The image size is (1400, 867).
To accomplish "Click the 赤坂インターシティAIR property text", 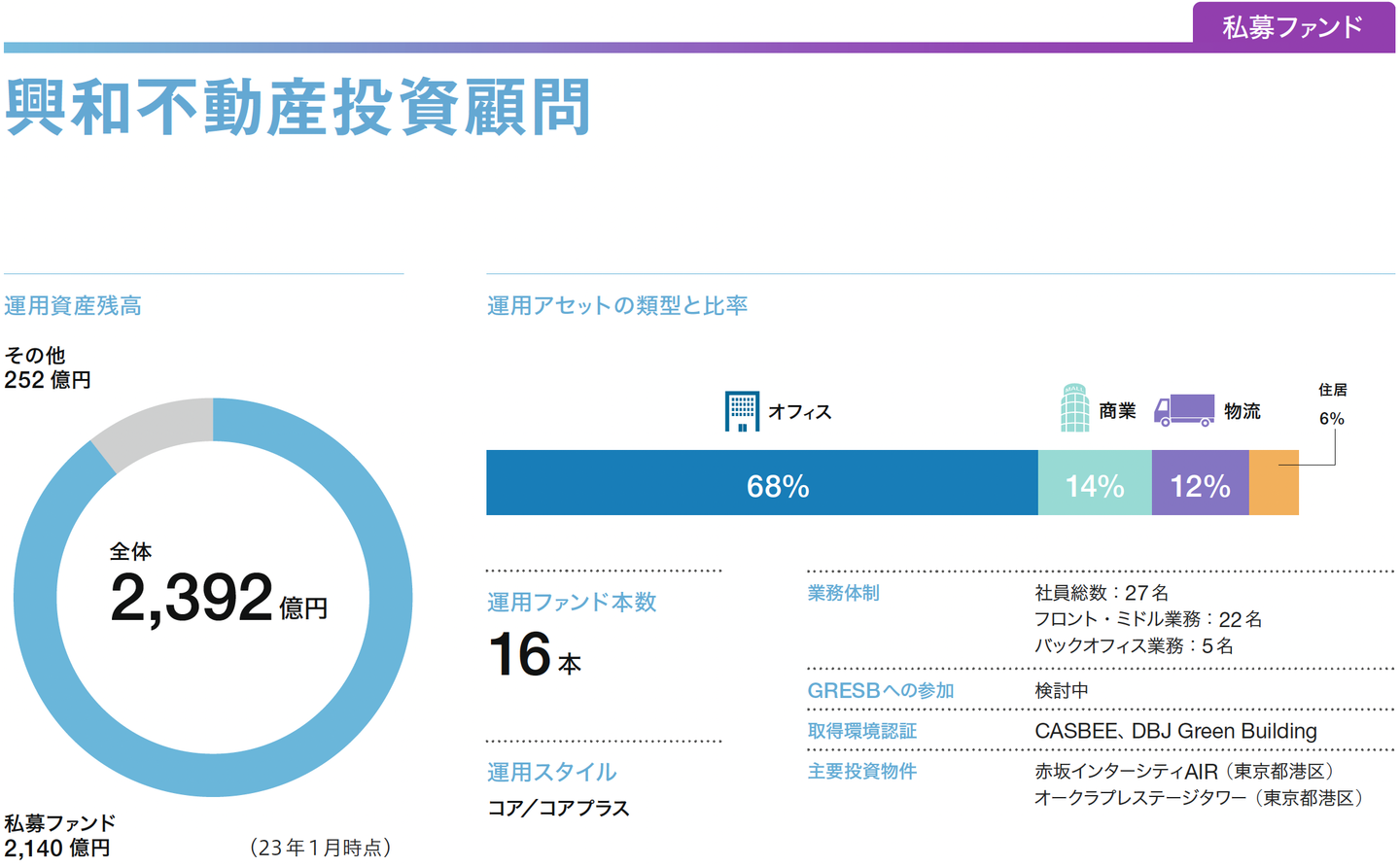I will [1126, 772].
